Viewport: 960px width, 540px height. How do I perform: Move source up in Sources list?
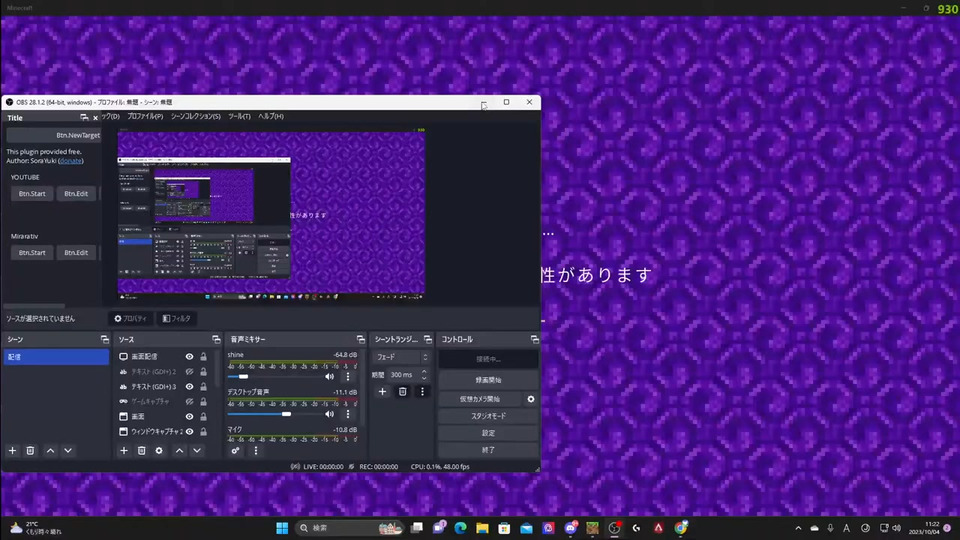[x=179, y=451]
